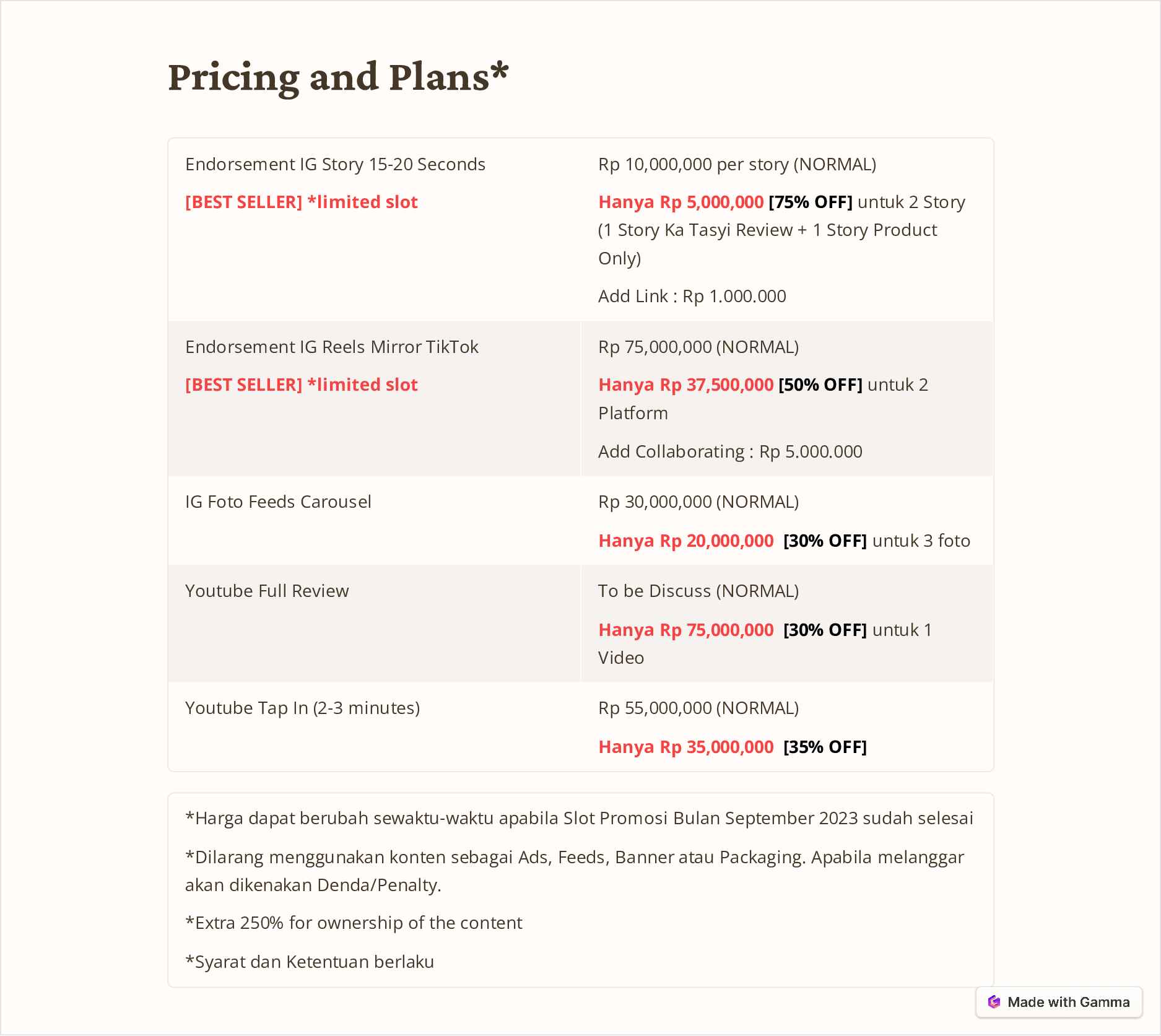
Task: Select Add Link Rp 1.000.000 line
Action: click(x=692, y=296)
